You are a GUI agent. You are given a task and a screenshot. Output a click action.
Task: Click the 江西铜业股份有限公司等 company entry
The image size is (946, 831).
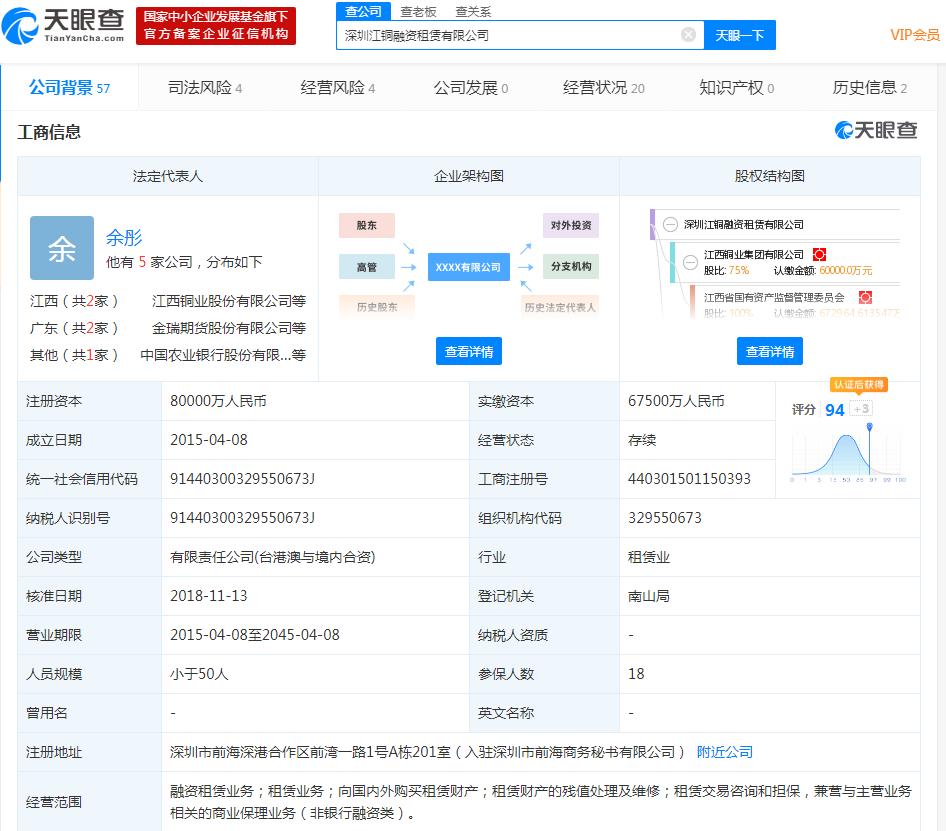(229, 301)
